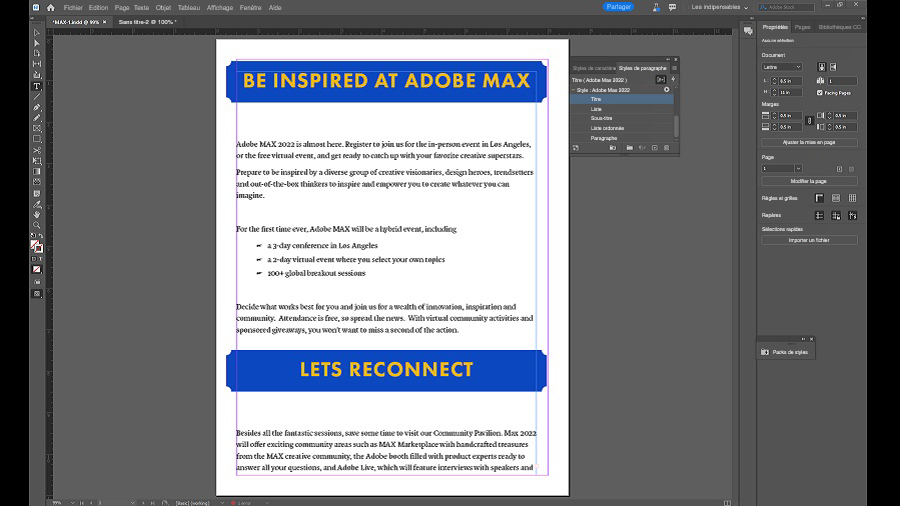Select the Hand tool
Image resolution: width=900 pixels, height=506 pixels.
tap(37, 215)
